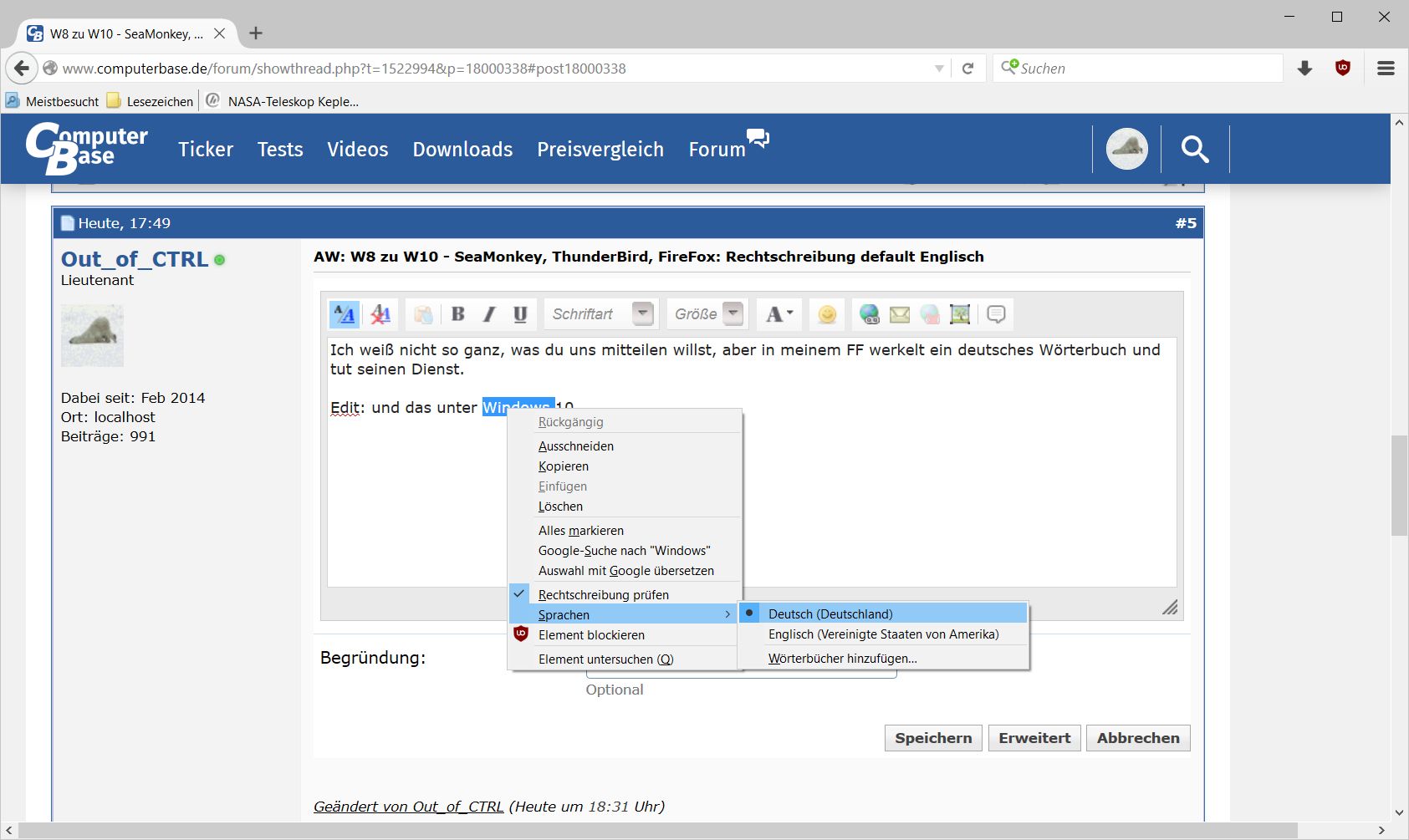Apply bold formatting with the B button
The width and height of the screenshot is (1409, 840).
(458, 314)
